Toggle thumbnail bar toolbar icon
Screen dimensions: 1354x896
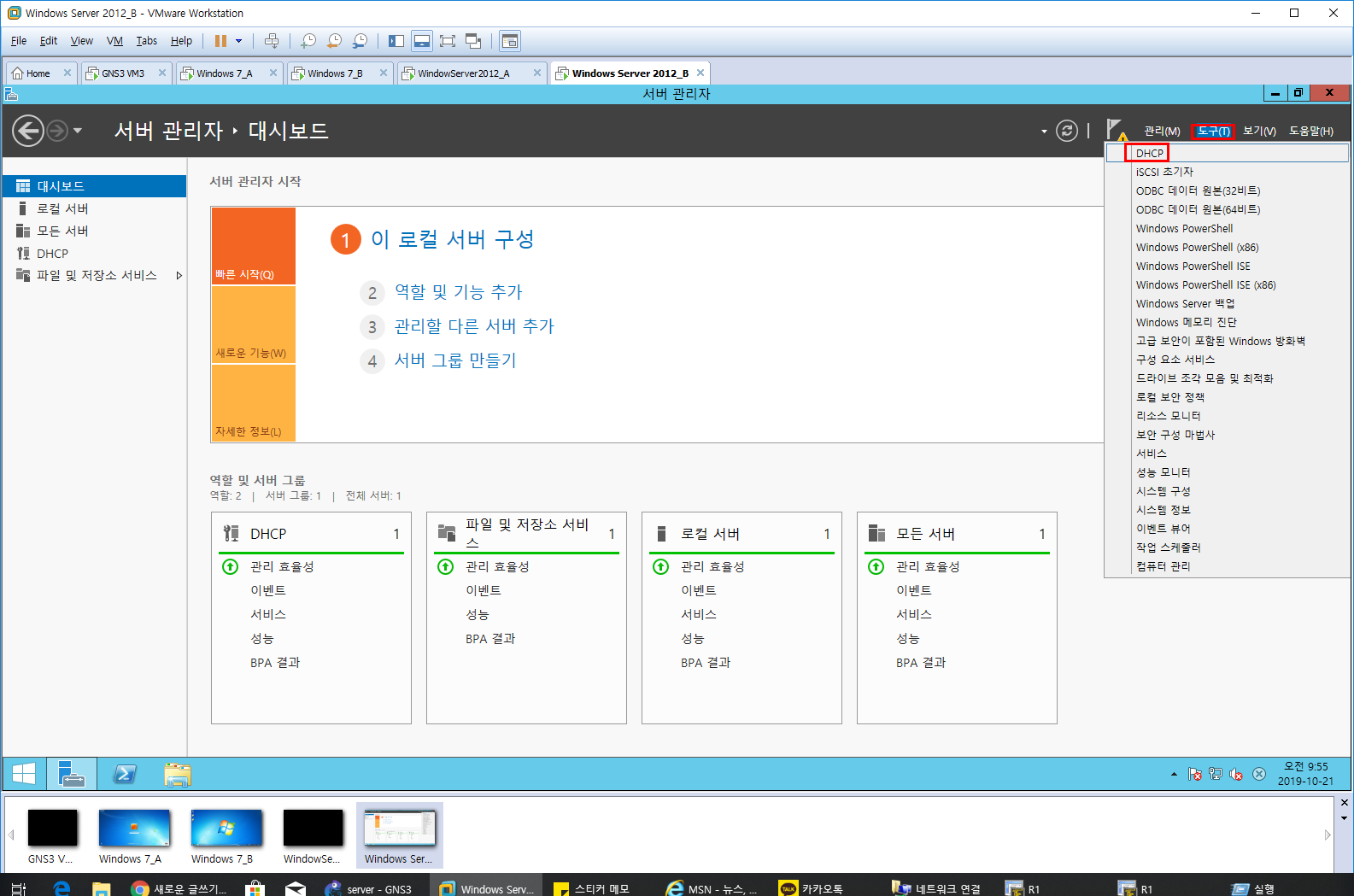click(x=422, y=41)
